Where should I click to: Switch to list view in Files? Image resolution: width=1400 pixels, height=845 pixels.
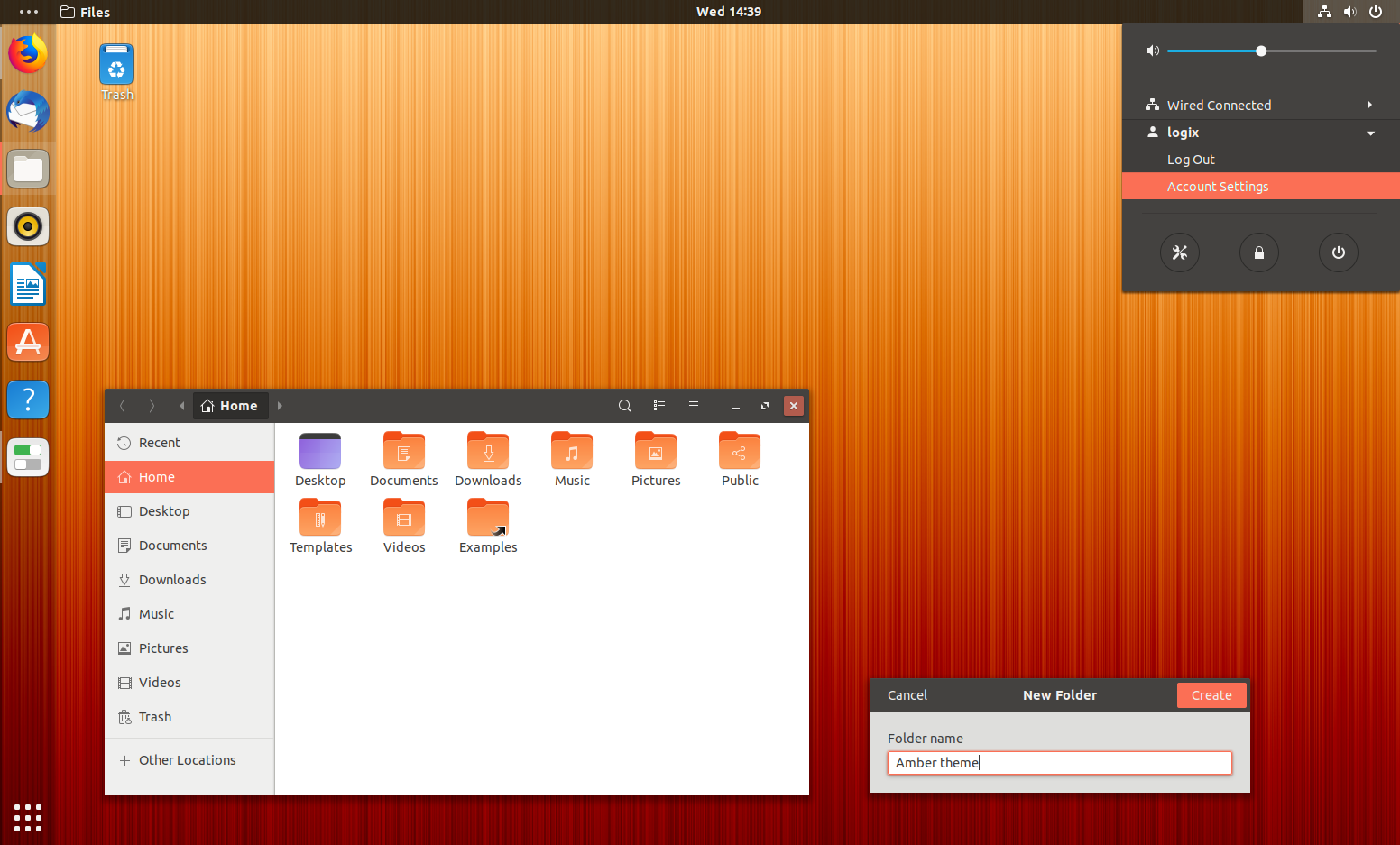(x=659, y=406)
